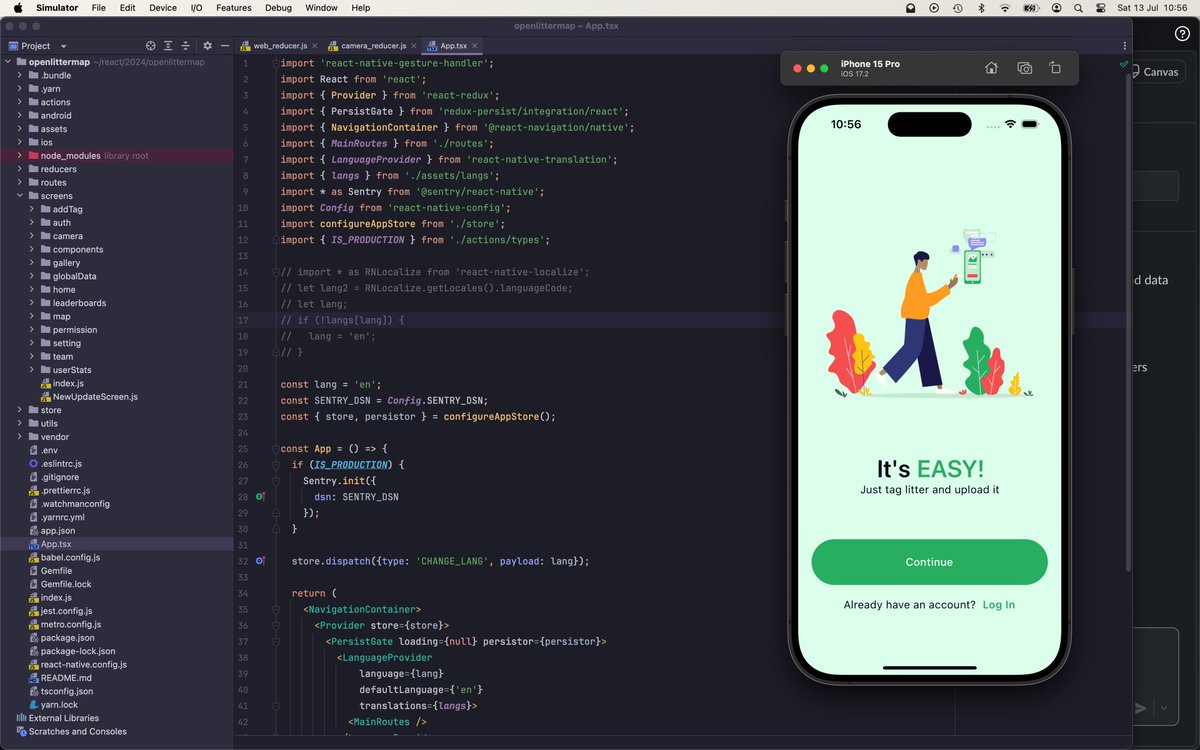The image size is (1200, 750).
Task: Open the Project panel options gear icon
Action: pyautogui.click(x=208, y=45)
